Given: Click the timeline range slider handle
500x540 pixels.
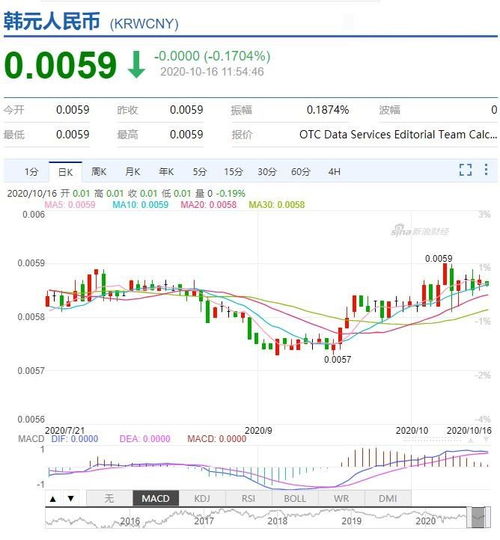Looking at the screenshot, I should coord(478,517).
